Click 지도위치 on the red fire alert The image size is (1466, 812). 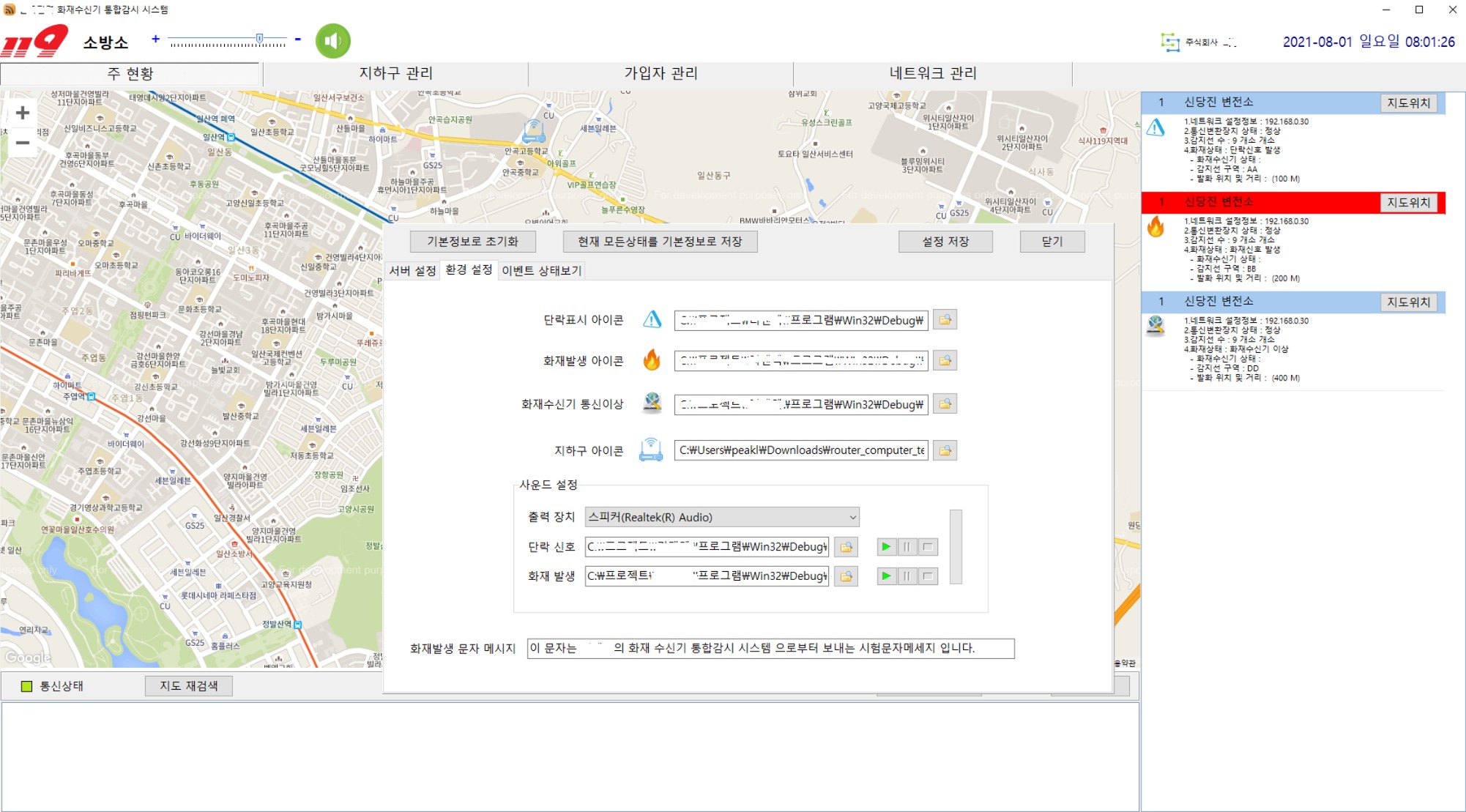[1408, 202]
